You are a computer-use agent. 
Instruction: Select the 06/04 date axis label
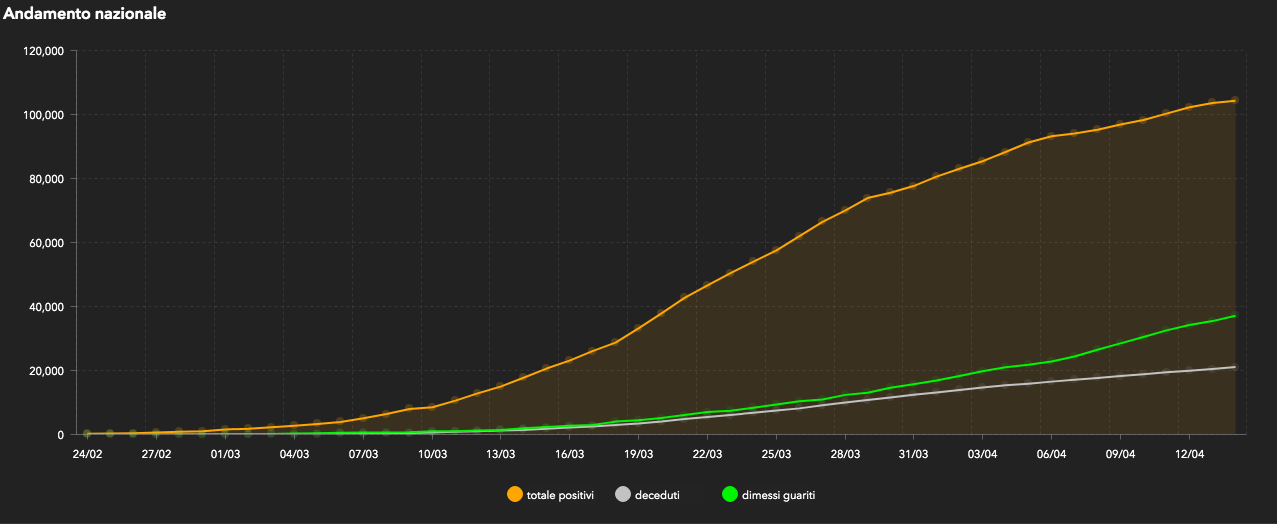tap(1051, 453)
